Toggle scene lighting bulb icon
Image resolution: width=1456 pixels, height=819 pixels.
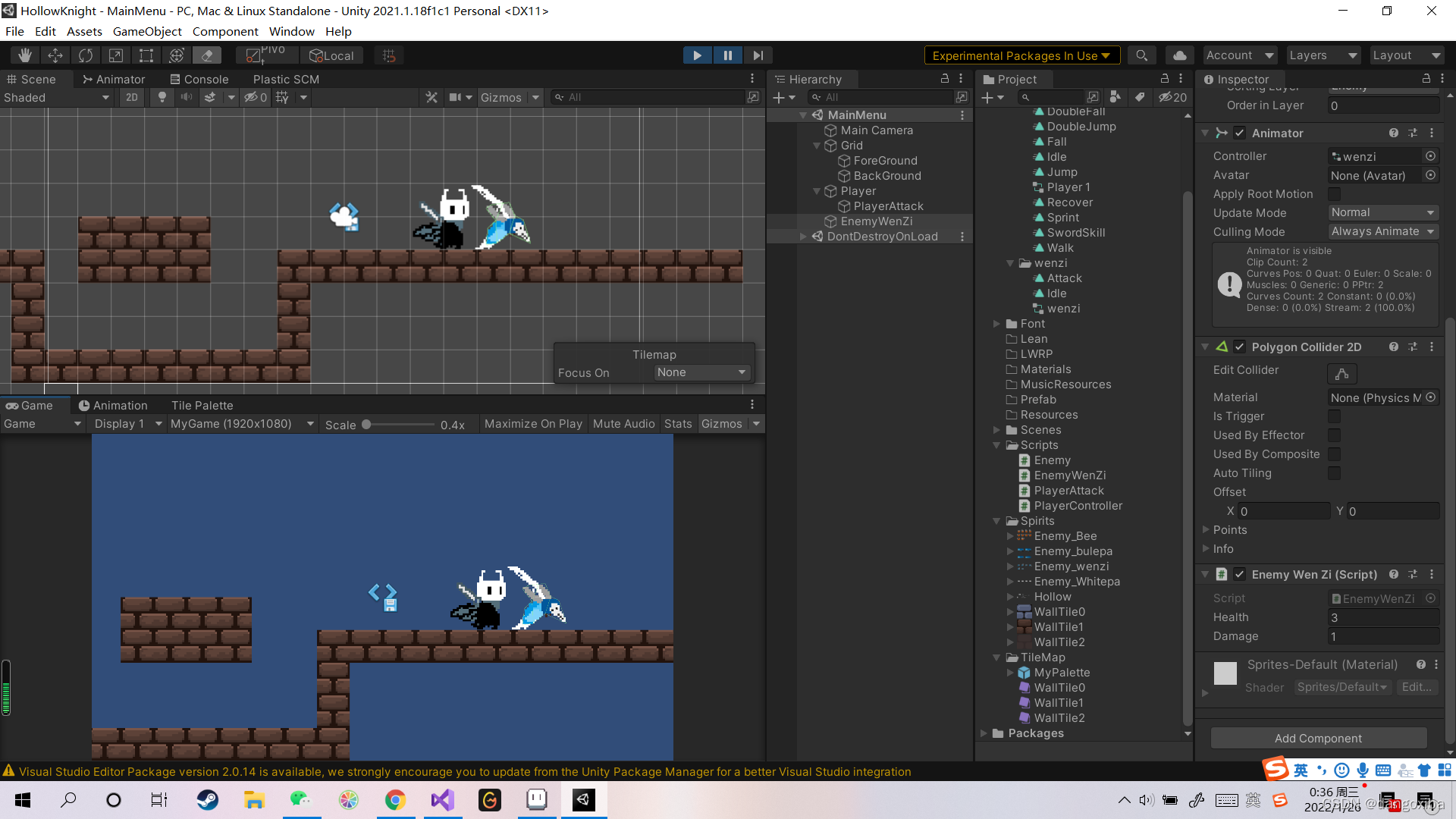pos(162,97)
